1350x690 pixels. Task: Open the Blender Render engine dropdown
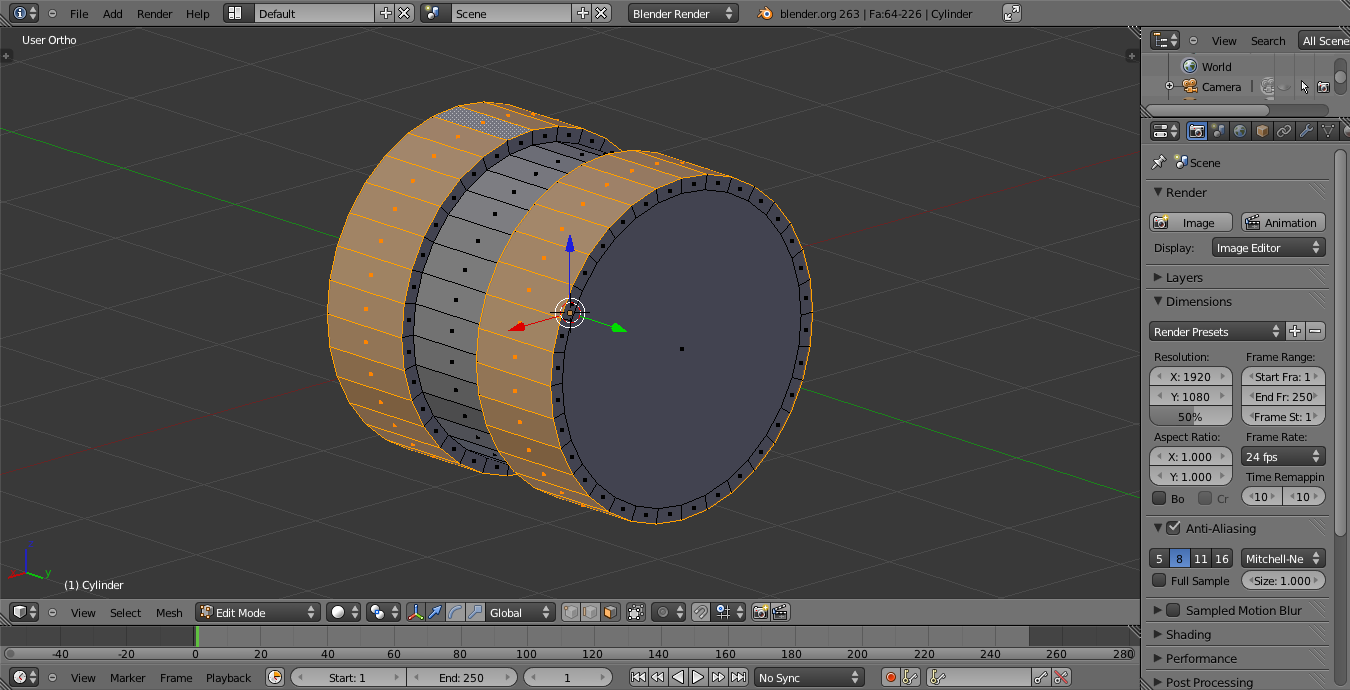pyautogui.click(x=683, y=13)
